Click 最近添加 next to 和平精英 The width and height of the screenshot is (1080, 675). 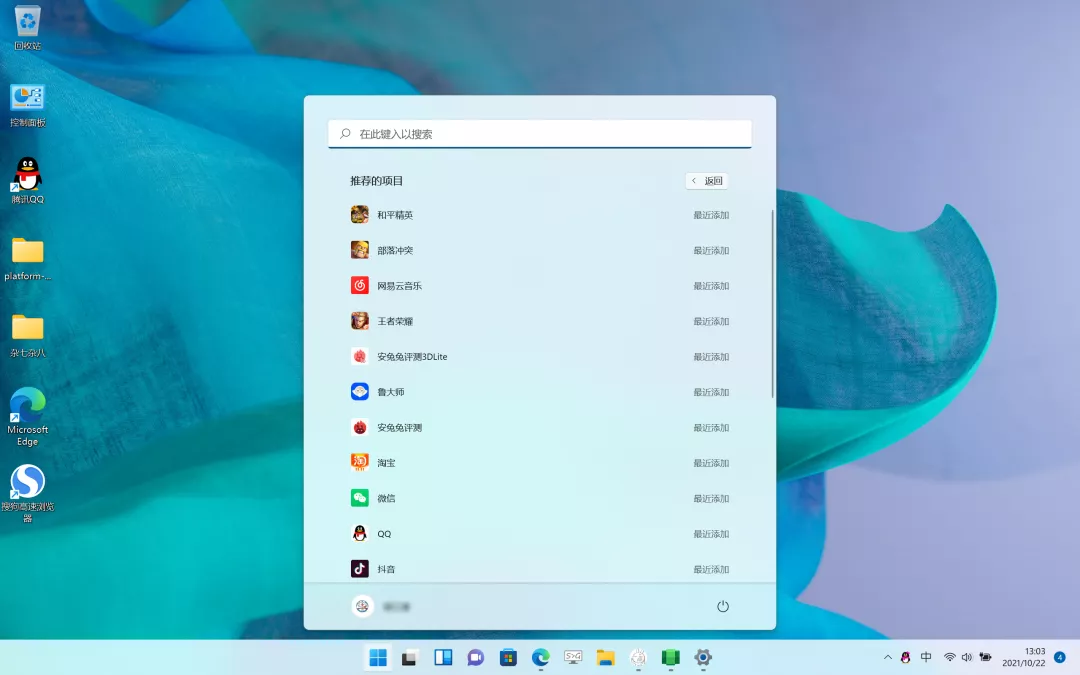712,215
